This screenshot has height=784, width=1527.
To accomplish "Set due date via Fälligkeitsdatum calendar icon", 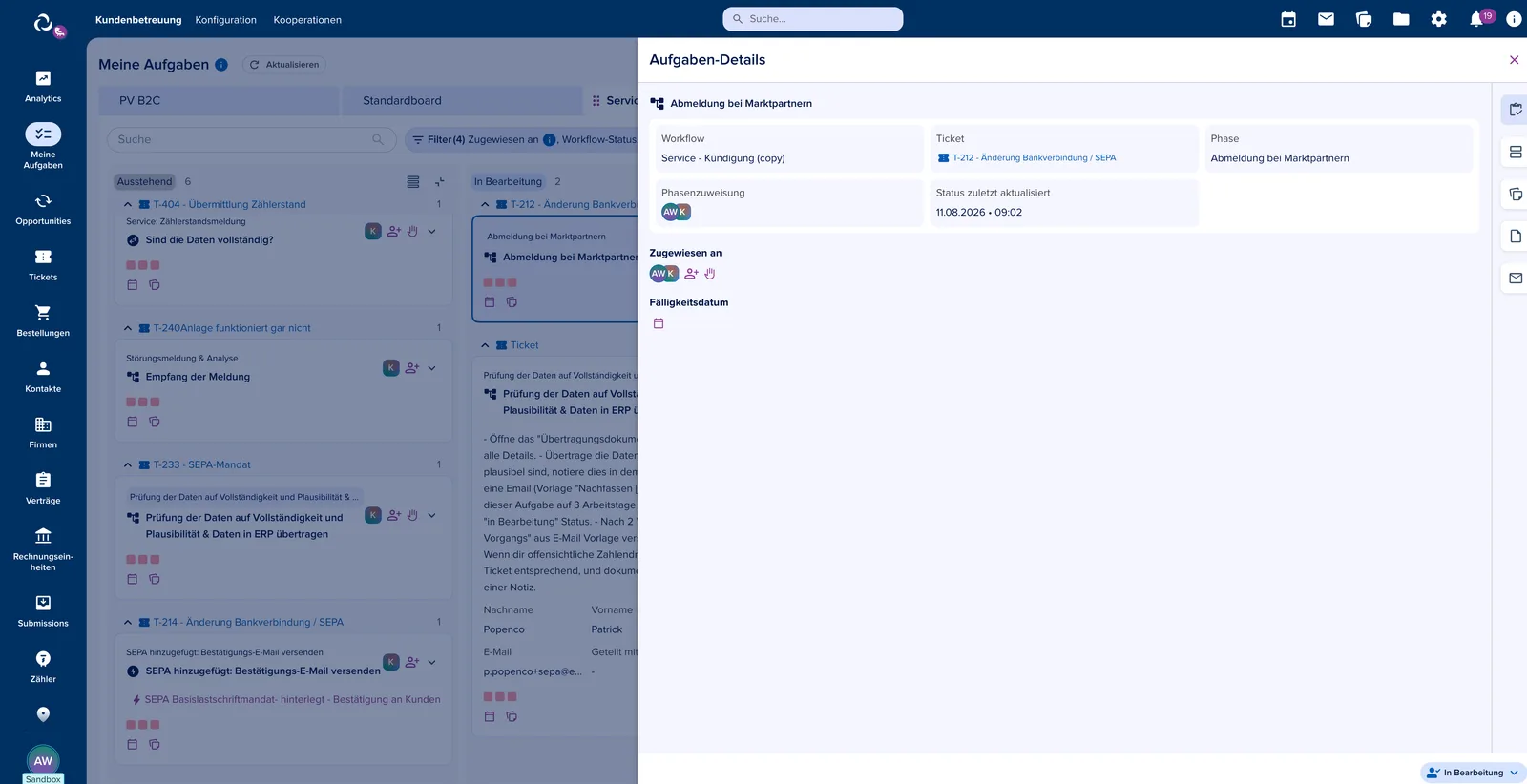I will tap(659, 323).
